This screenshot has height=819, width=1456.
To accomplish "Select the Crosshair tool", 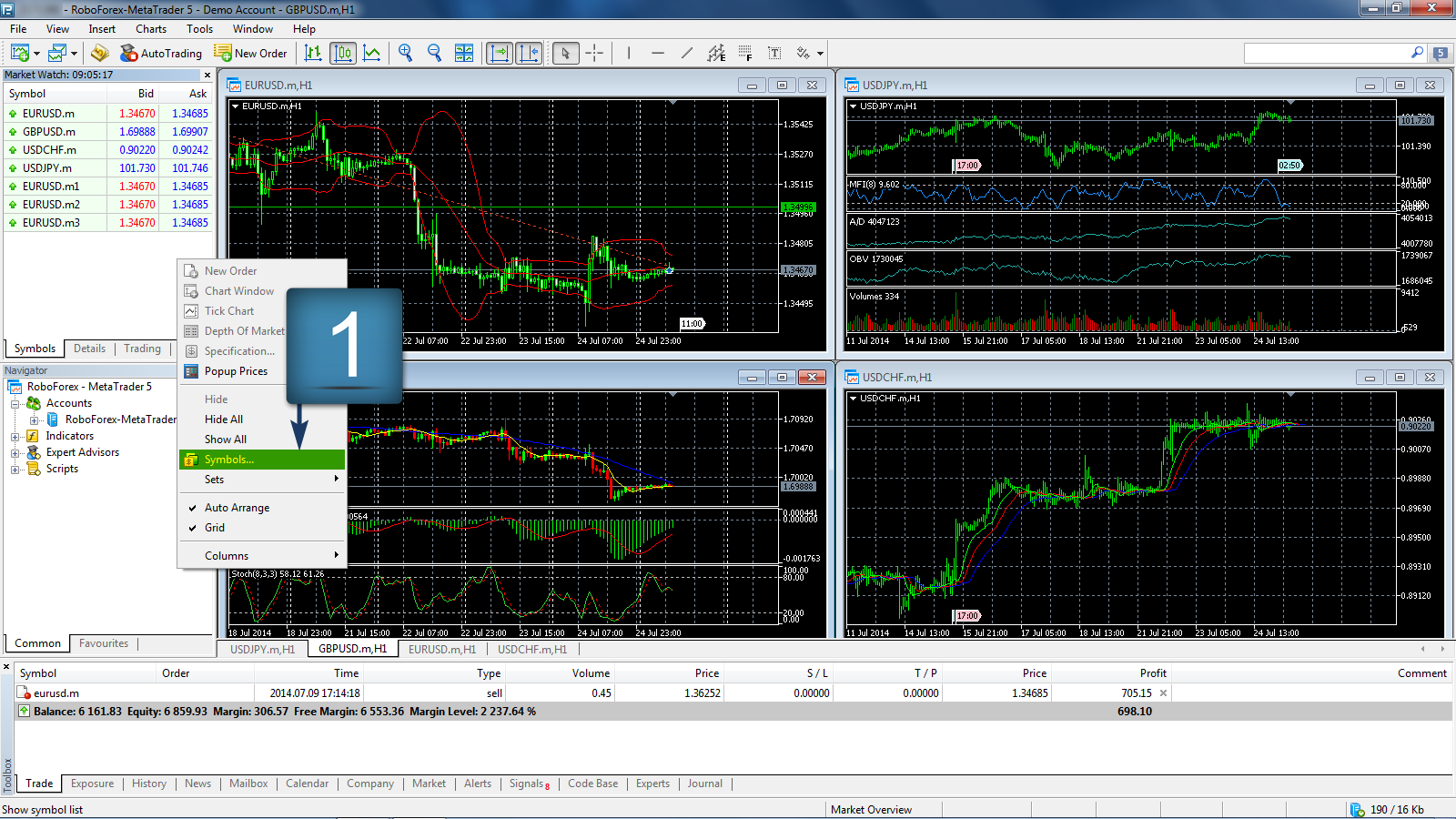I will pyautogui.click(x=594, y=54).
